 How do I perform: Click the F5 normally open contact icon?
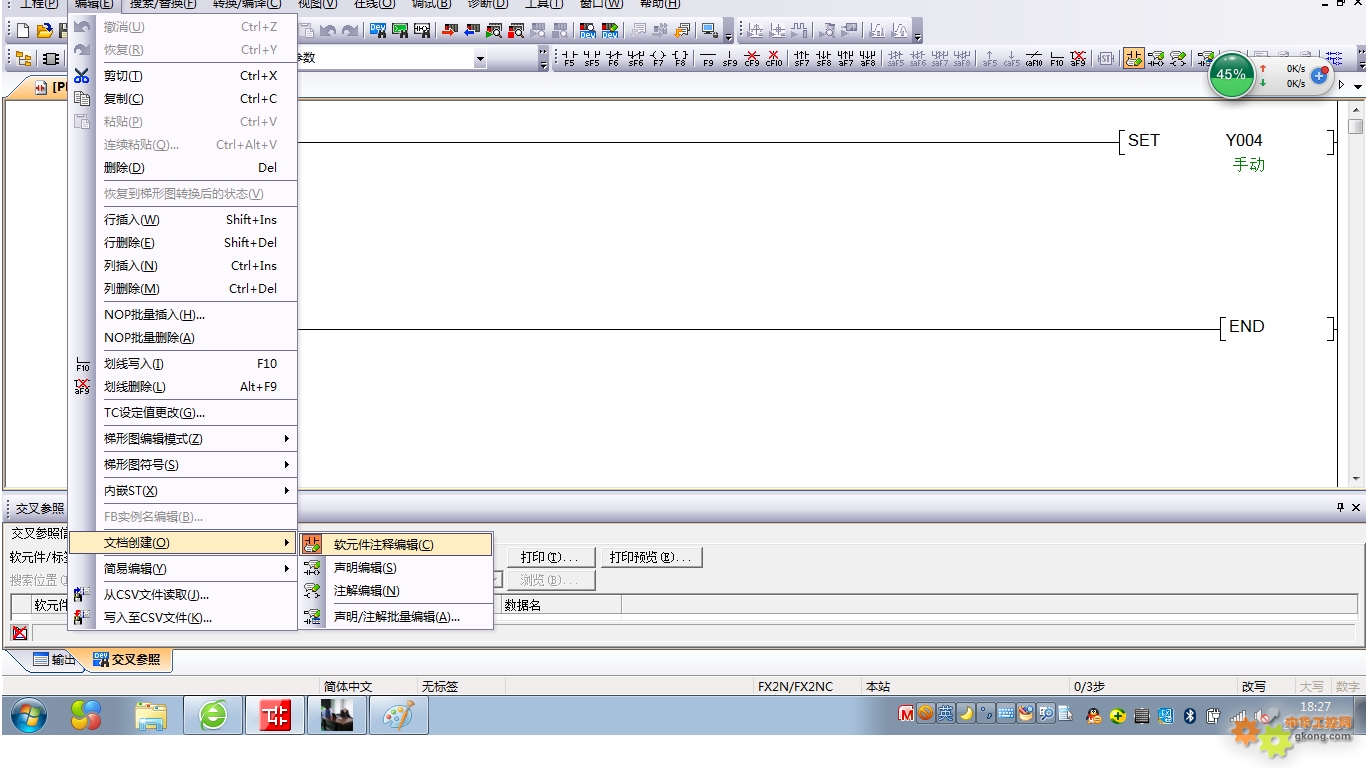[x=569, y=59]
